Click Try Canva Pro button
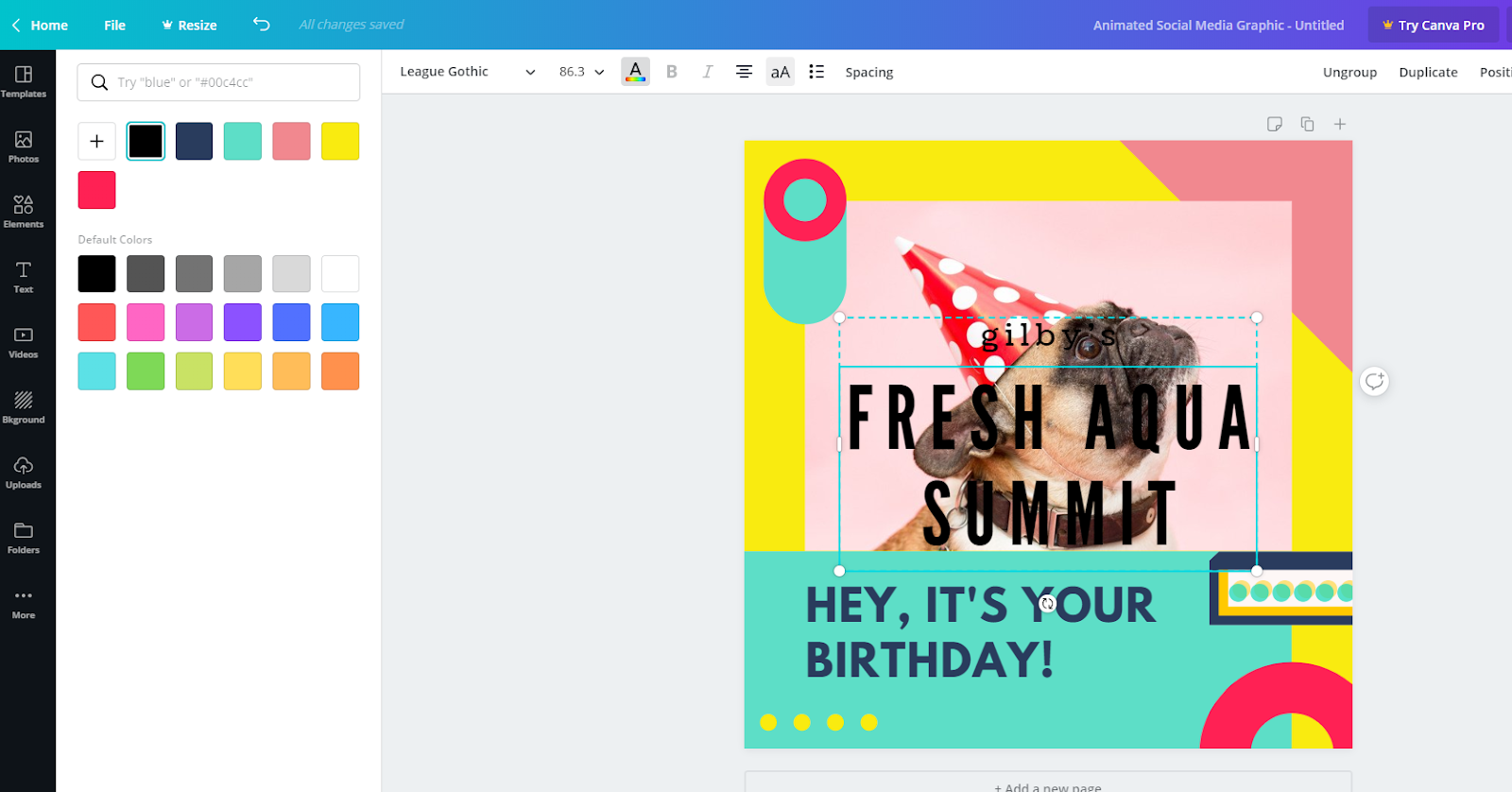This screenshot has height=792, width=1512. [x=1434, y=25]
